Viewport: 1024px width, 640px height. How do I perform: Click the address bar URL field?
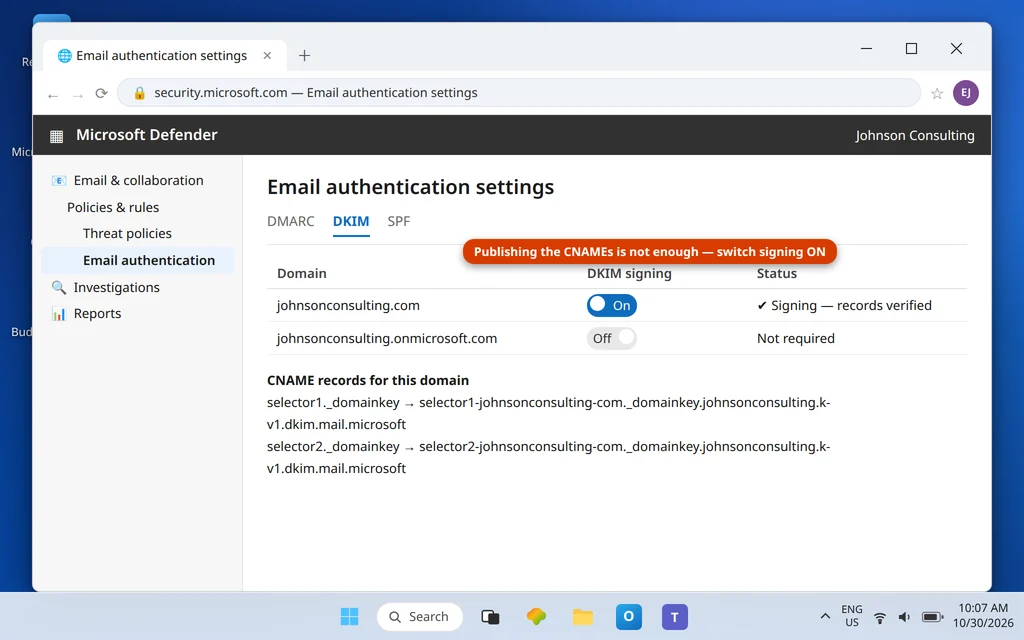pos(519,93)
